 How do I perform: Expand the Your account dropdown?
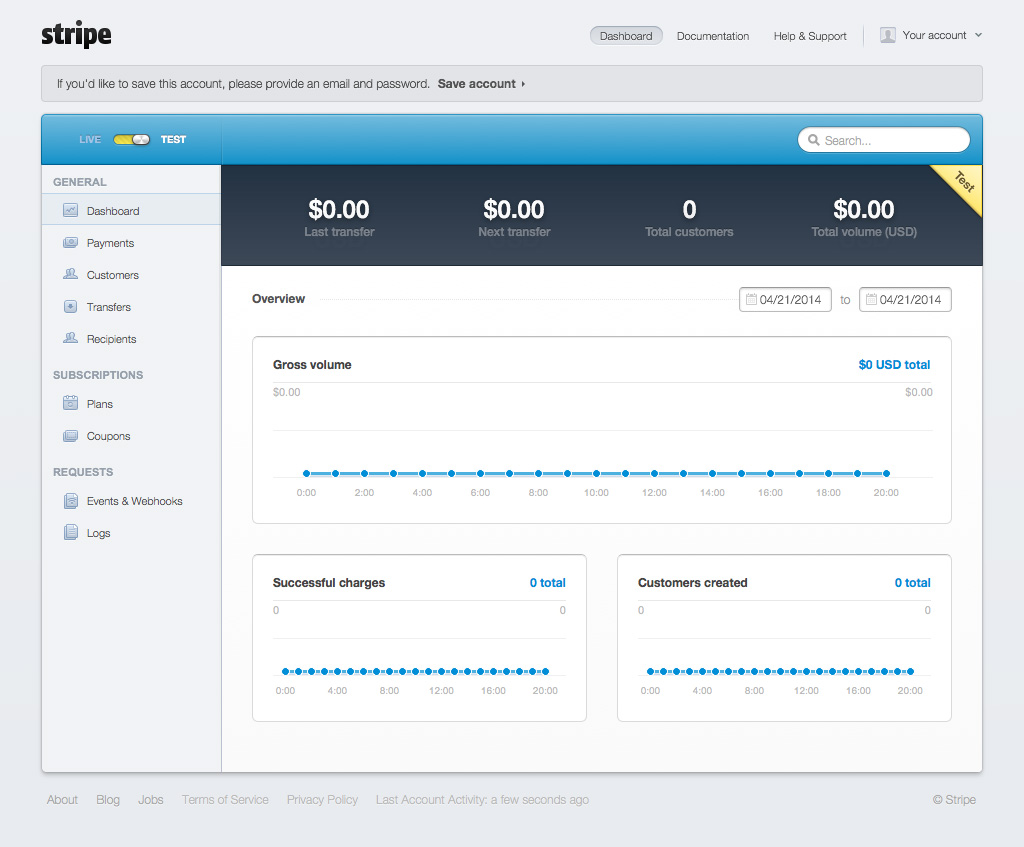point(931,35)
